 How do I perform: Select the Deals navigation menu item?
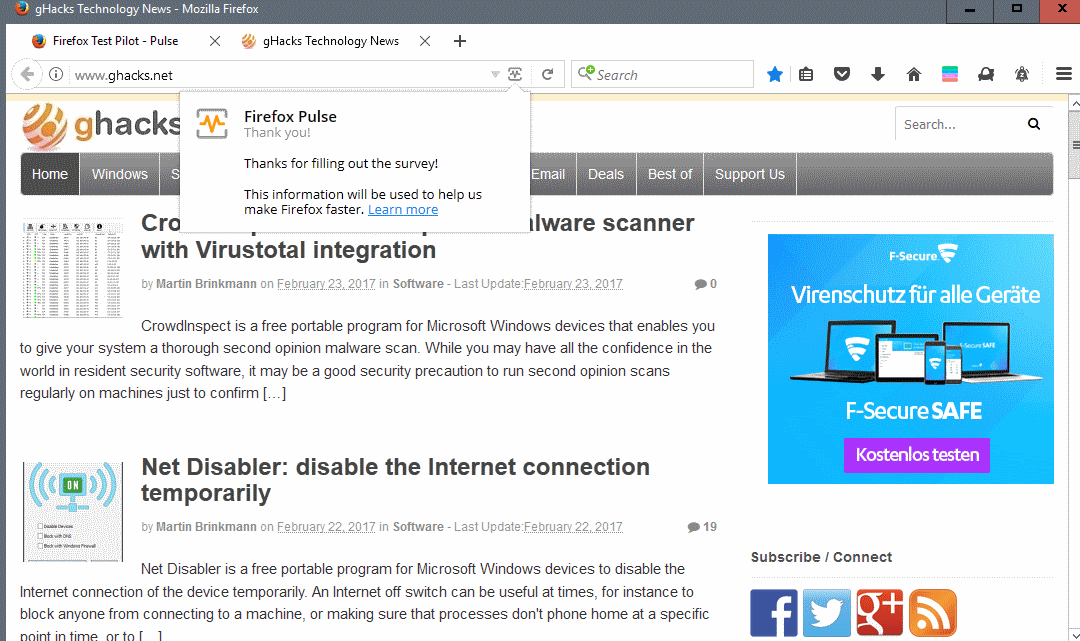click(x=605, y=174)
